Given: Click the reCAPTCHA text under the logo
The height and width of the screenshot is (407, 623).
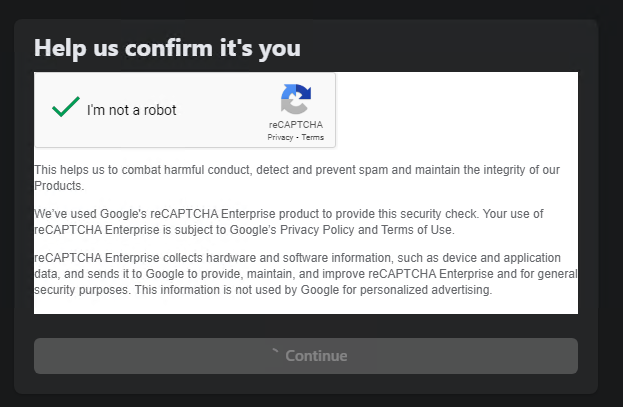Looking at the screenshot, I should pyautogui.click(x=296, y=125).
